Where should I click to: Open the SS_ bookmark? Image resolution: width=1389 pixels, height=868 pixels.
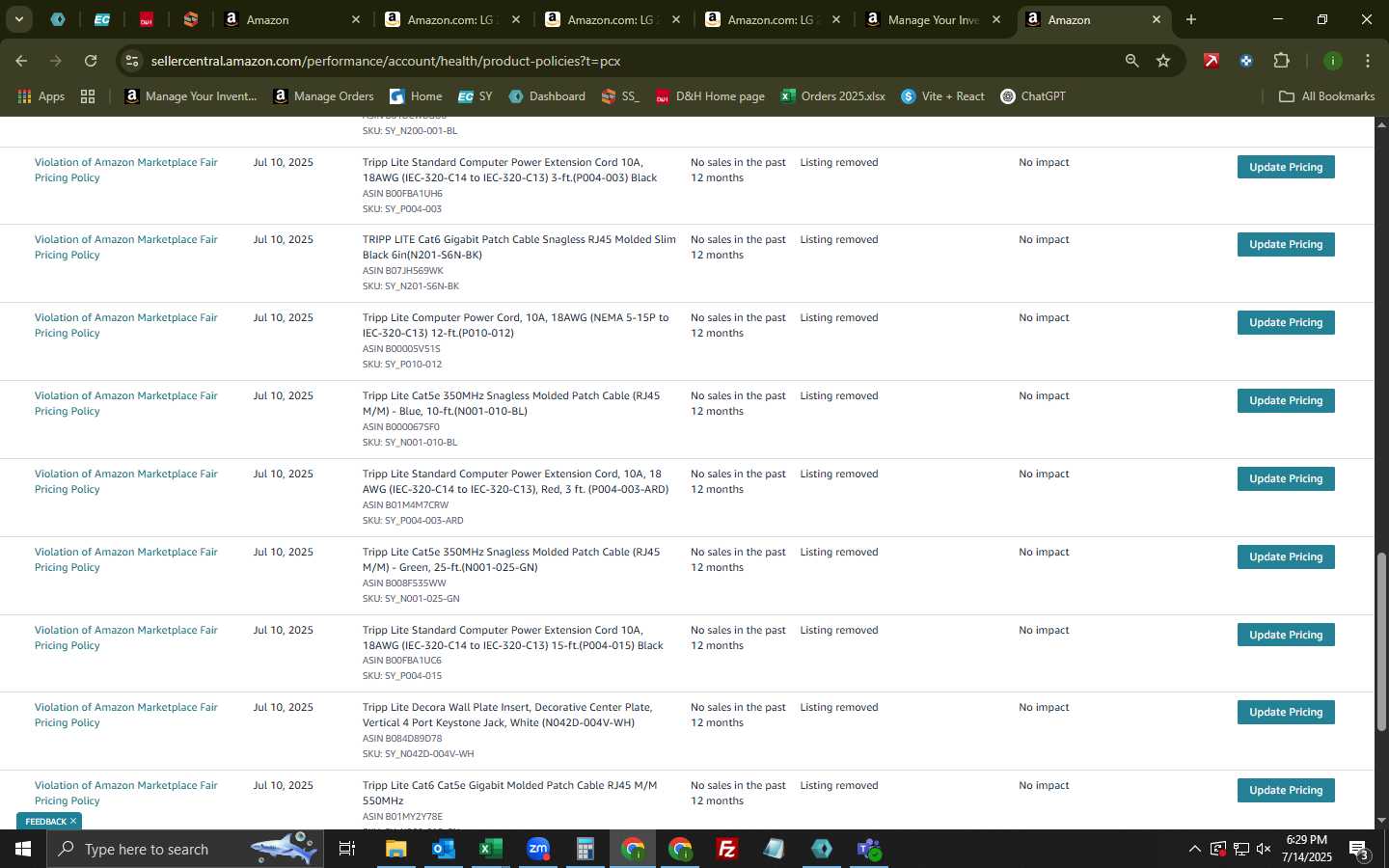pos(620,96)
